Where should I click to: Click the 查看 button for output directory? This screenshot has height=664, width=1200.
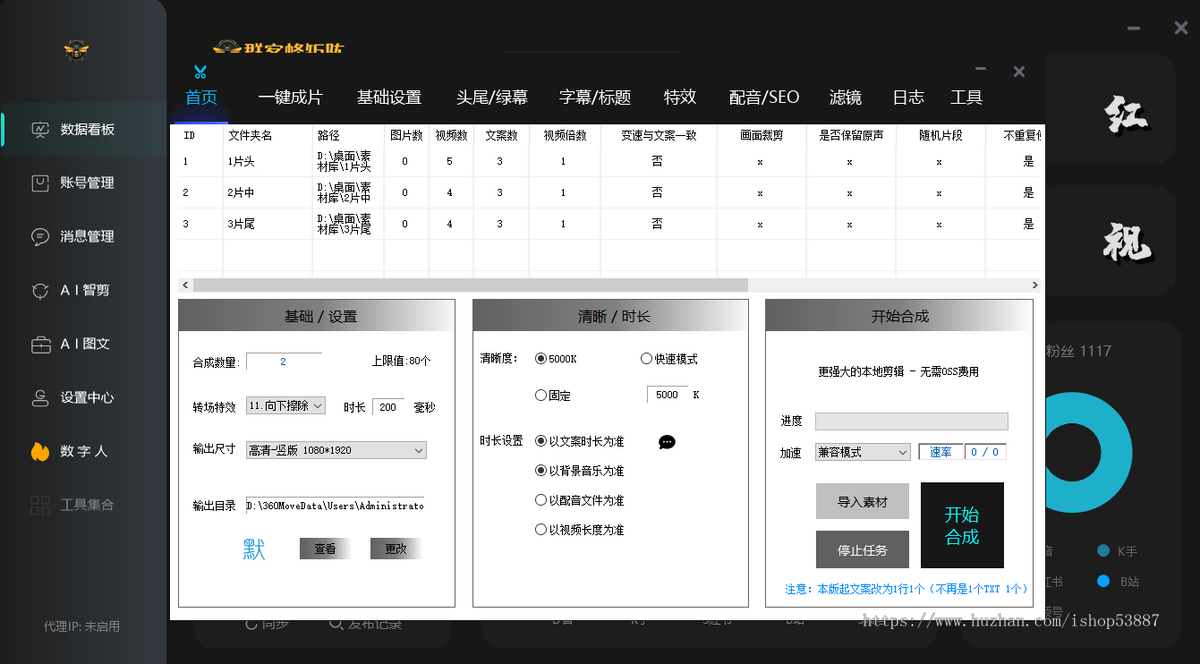[x=325, y=549]
